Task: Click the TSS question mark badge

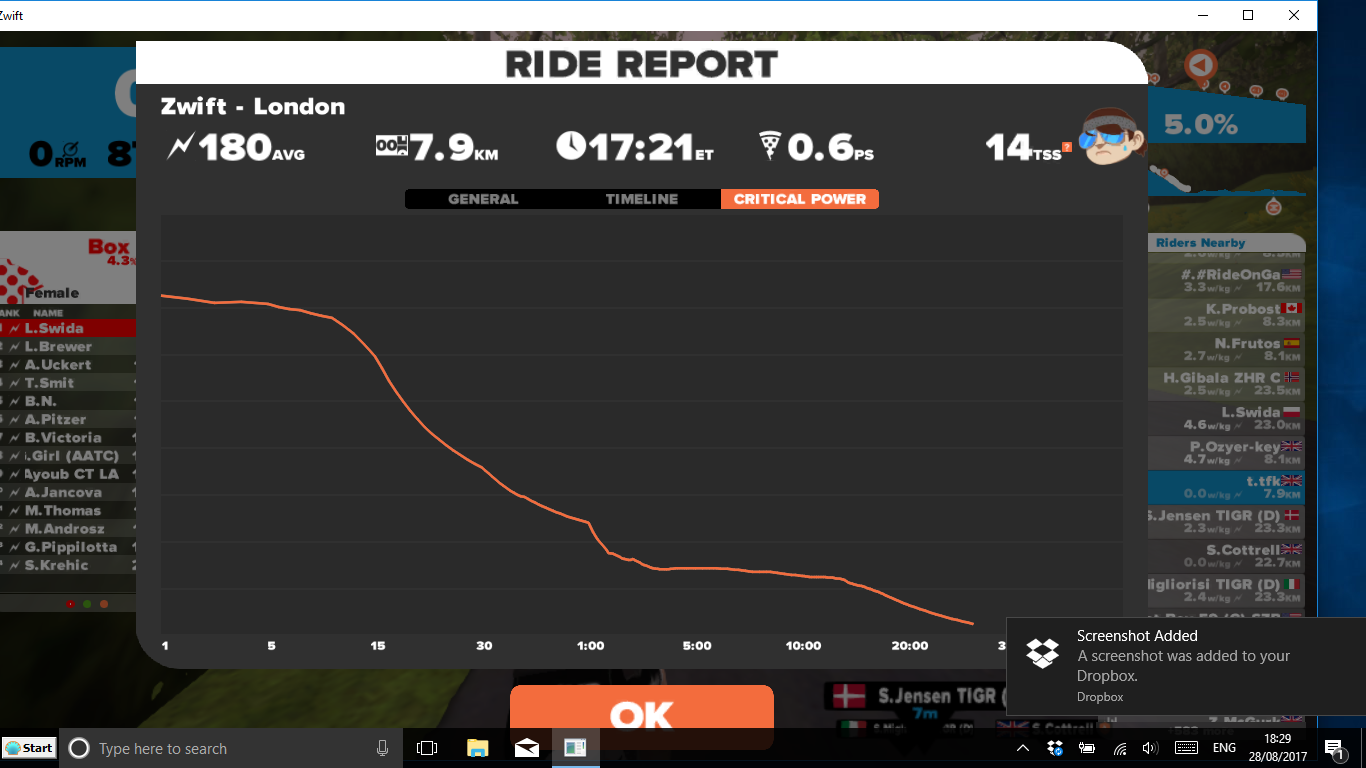Action: (1067, 147)
